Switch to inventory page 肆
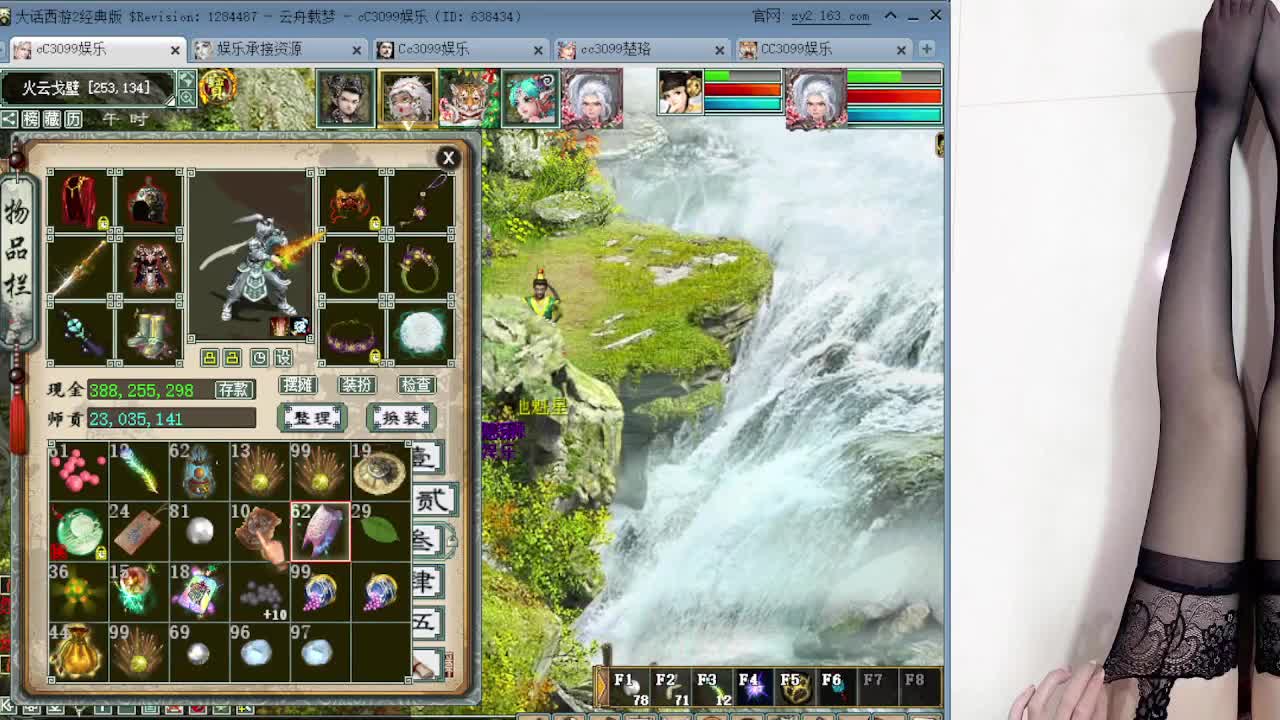1280x720 pixels. (x=429, y=580)
